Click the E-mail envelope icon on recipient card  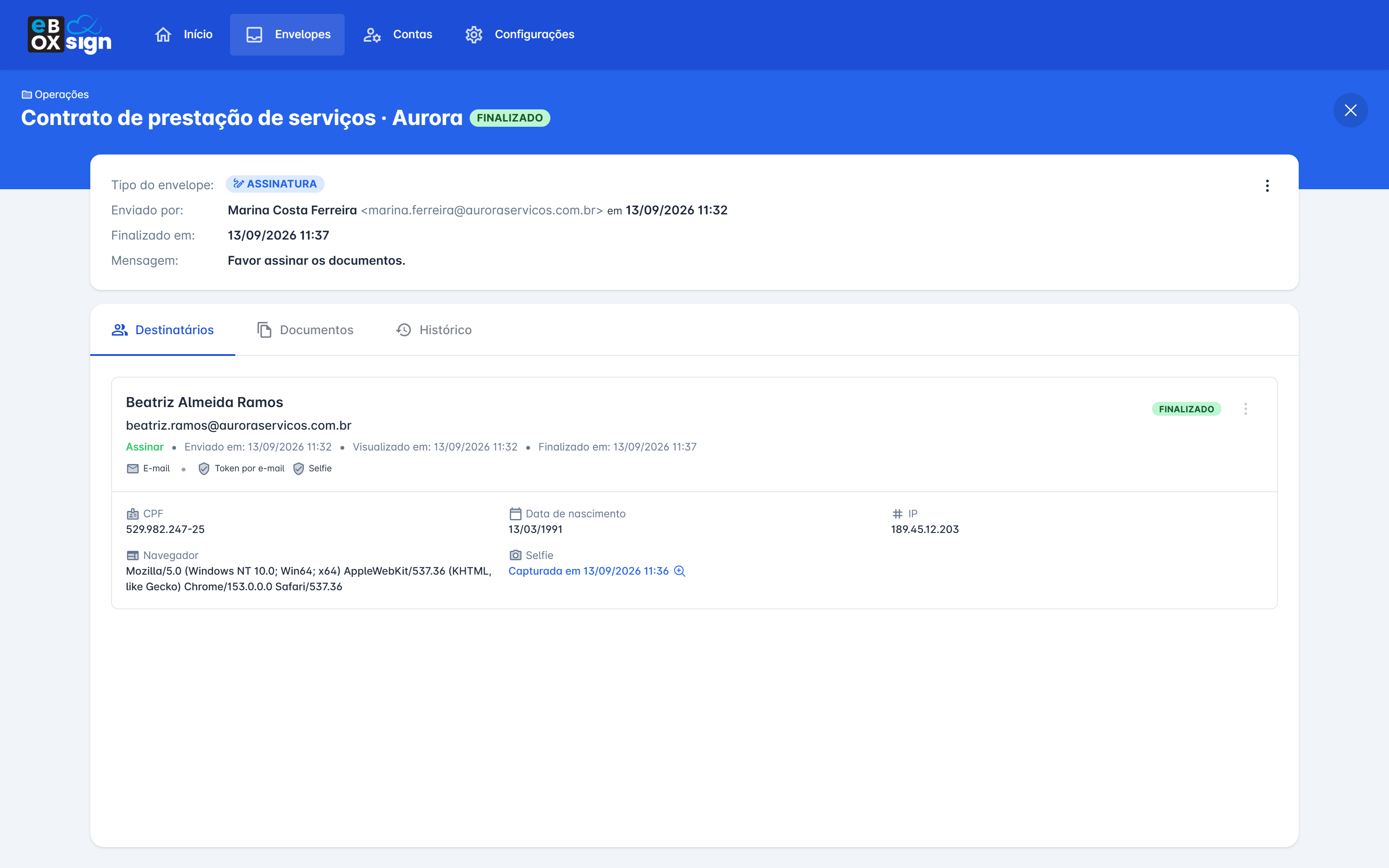pos(132,468)
